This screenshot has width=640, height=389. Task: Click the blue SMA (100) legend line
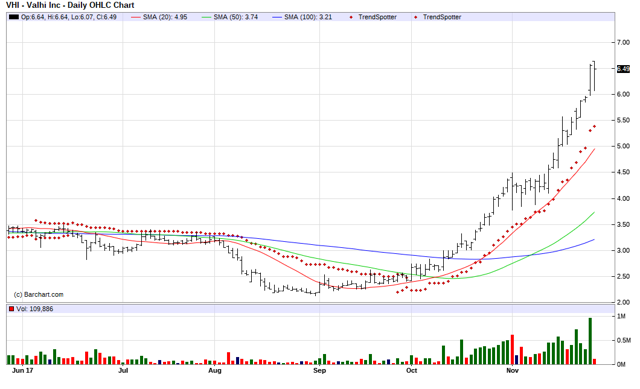click(277, 17)
